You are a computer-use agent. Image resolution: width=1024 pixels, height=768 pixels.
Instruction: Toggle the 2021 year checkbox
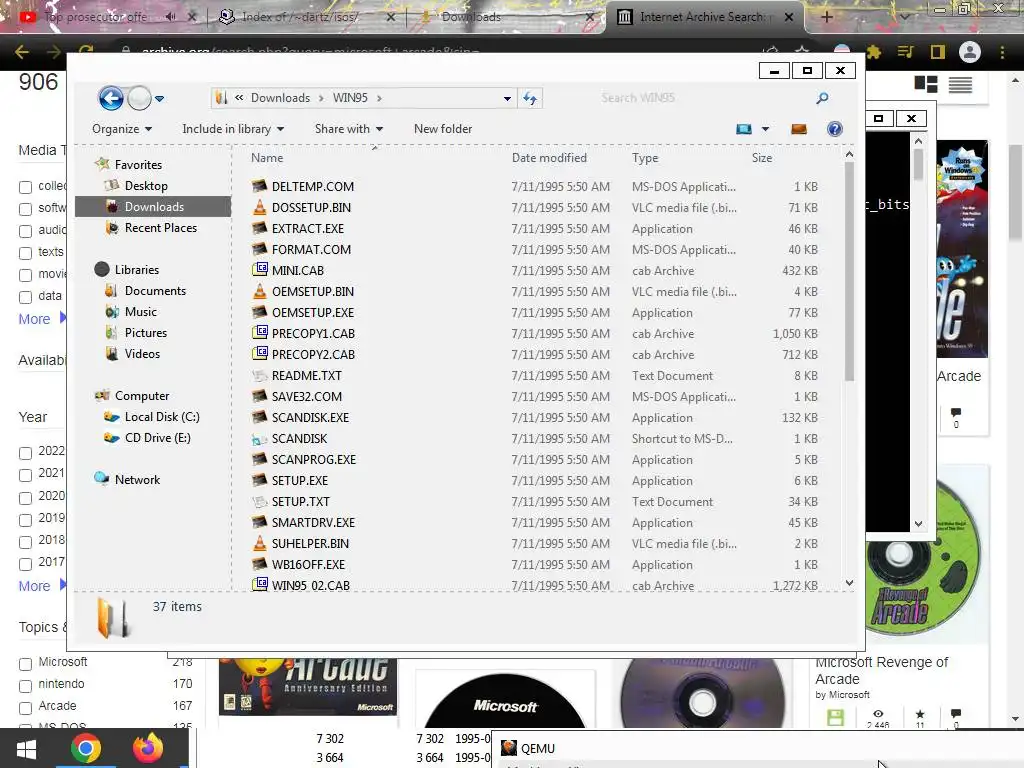25,475
